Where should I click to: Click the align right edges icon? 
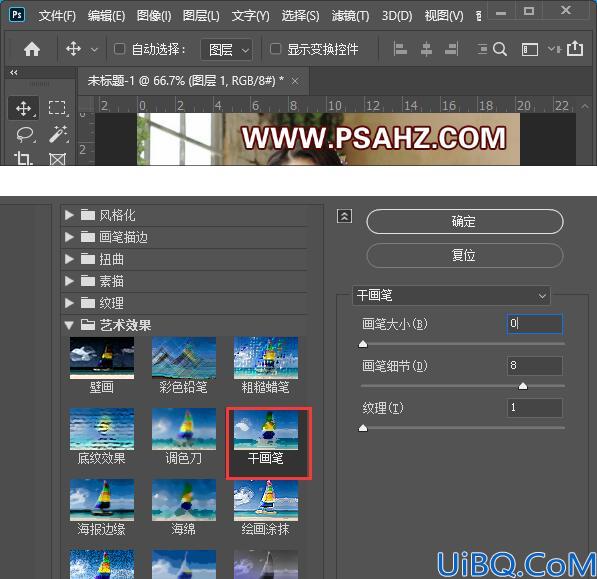(451, 49)
